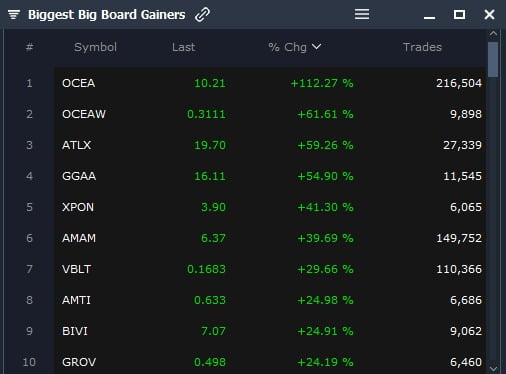Toggle % Chg sort direction chevron
The image size is (506, 374).
pos(316,47)
